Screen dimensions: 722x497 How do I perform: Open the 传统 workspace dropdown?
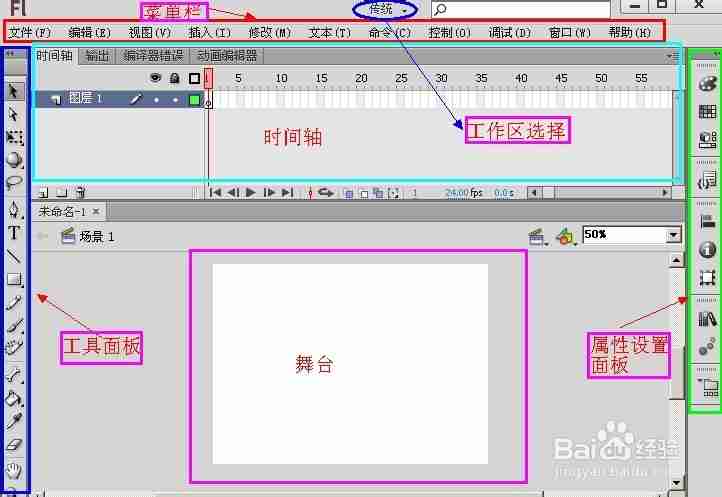click(386, 9)
